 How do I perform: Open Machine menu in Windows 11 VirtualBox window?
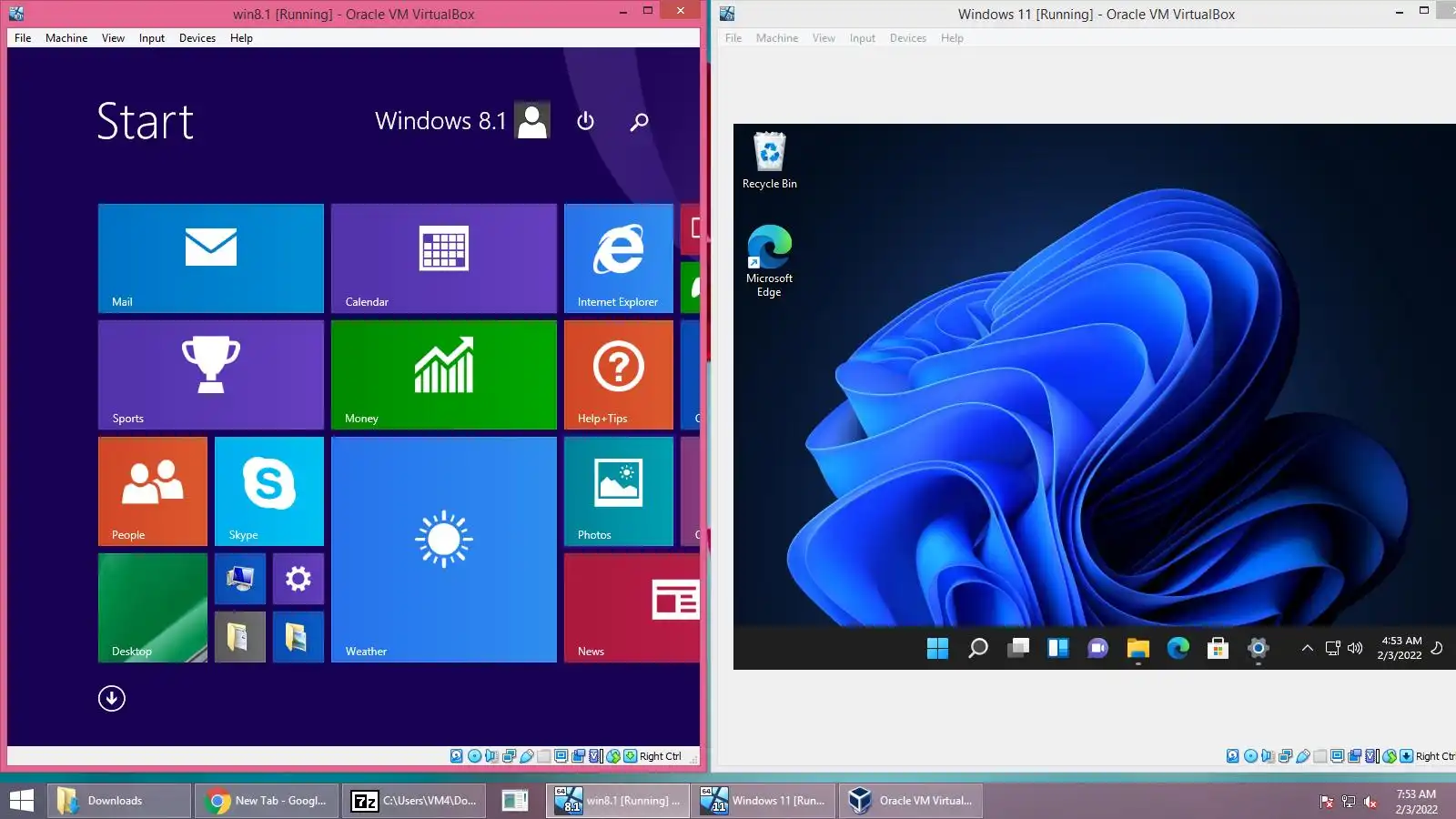pyautogui.click(x=777, y=38)
